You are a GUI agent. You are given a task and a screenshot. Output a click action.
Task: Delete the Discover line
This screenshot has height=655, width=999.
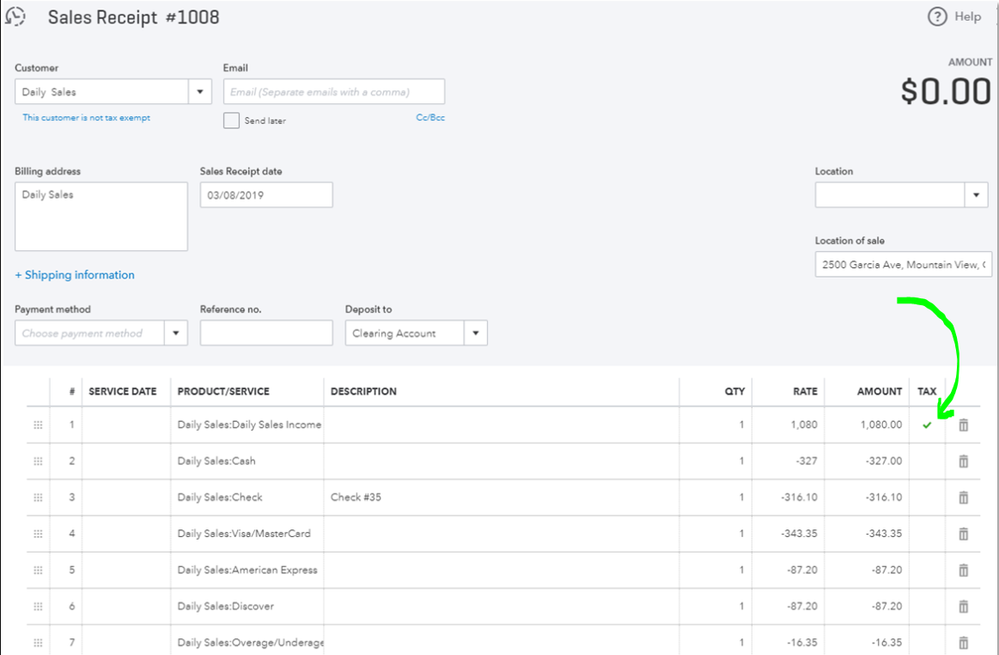pyautogui.click(x=963, y=607)
